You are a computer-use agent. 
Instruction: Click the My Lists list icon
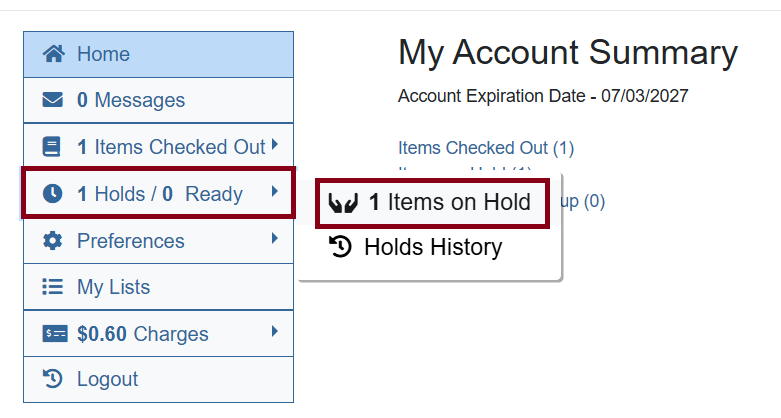[x=53, y=287]
